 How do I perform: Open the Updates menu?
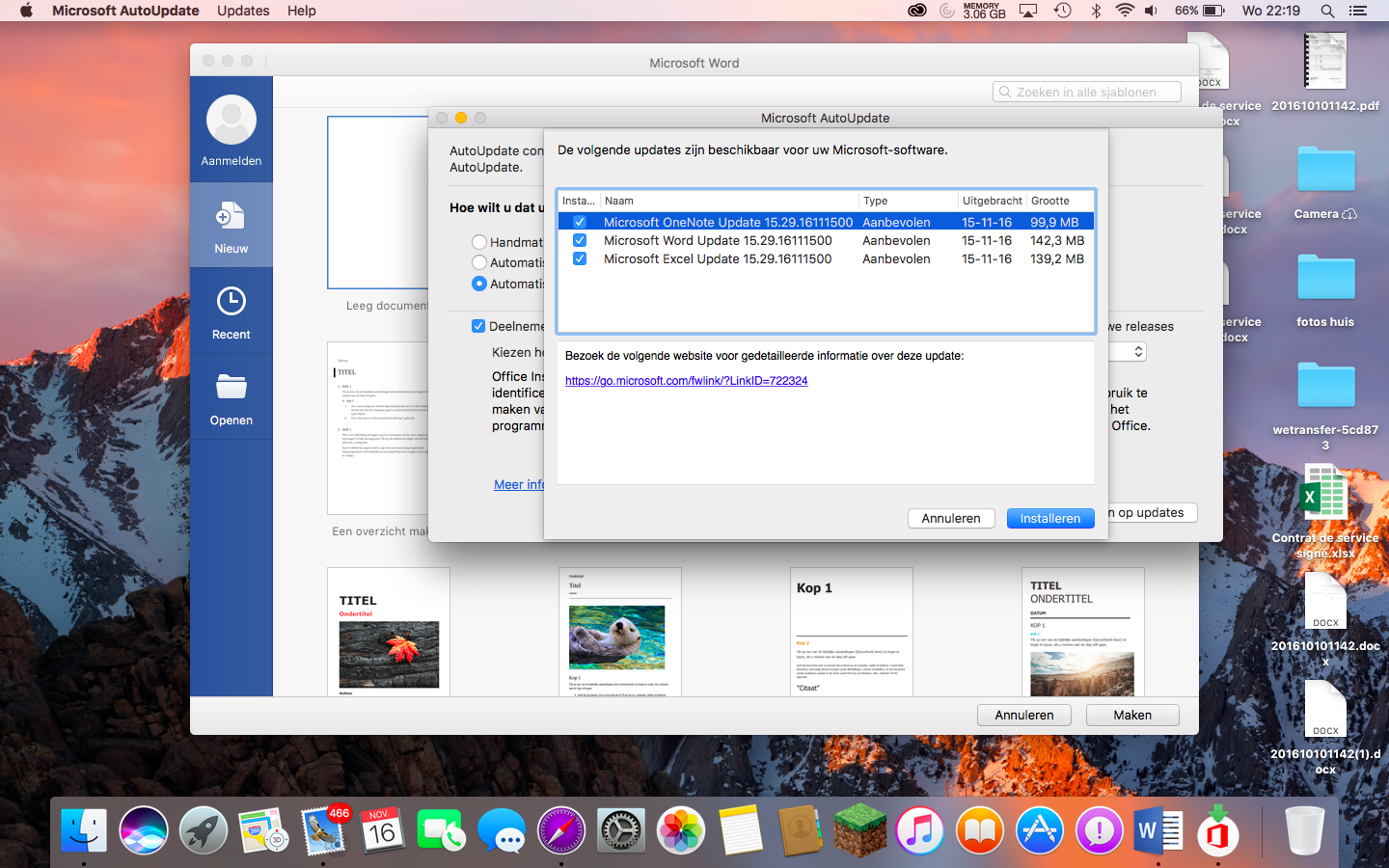click(243, 11)
